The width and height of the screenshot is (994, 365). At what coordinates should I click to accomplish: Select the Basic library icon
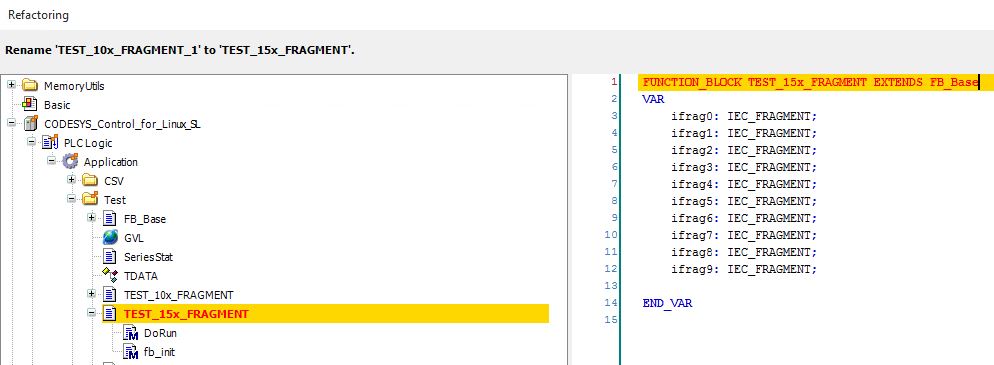30,105
